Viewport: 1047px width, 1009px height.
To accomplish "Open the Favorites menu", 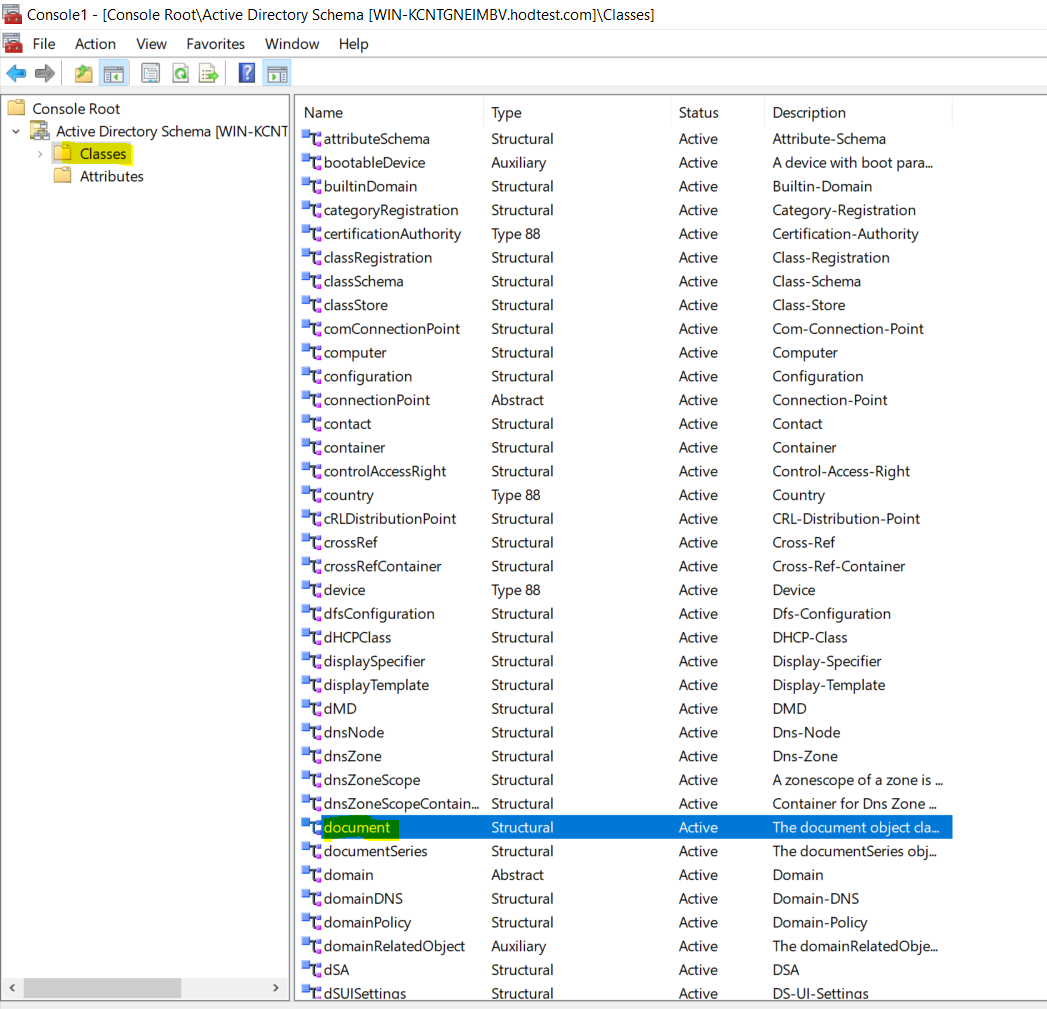I will [215, 44].
